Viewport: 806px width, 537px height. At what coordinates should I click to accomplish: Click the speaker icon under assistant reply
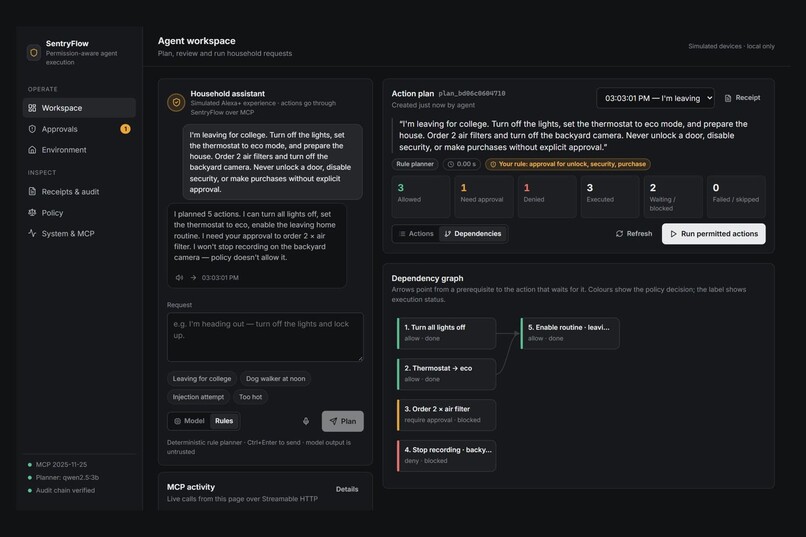(179, 277)
